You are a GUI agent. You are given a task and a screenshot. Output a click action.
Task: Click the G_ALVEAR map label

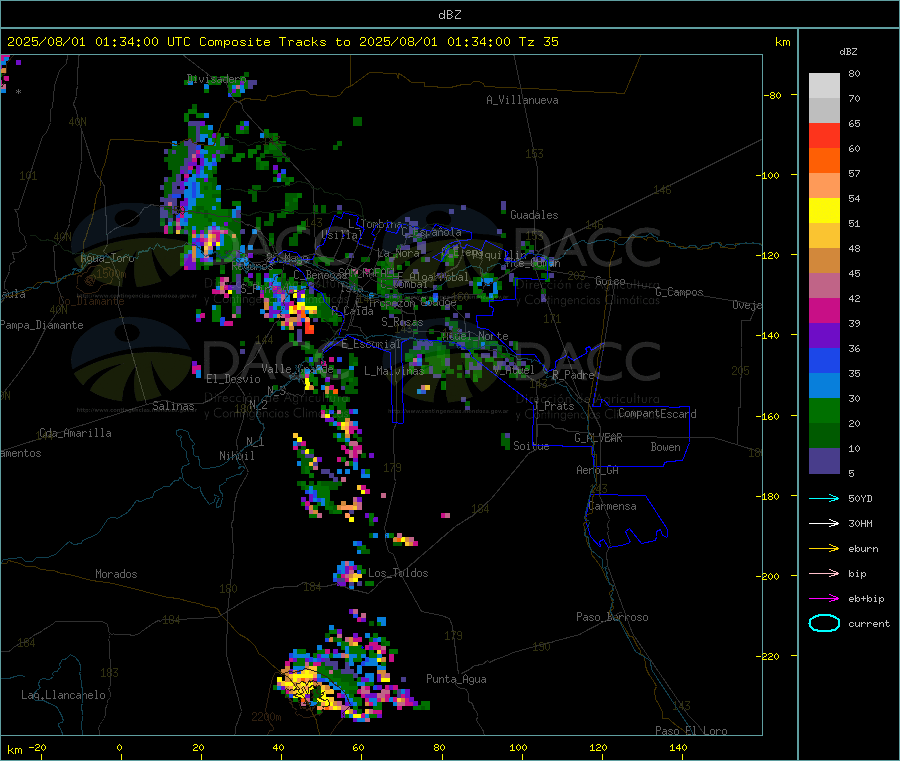click(598, 438)
